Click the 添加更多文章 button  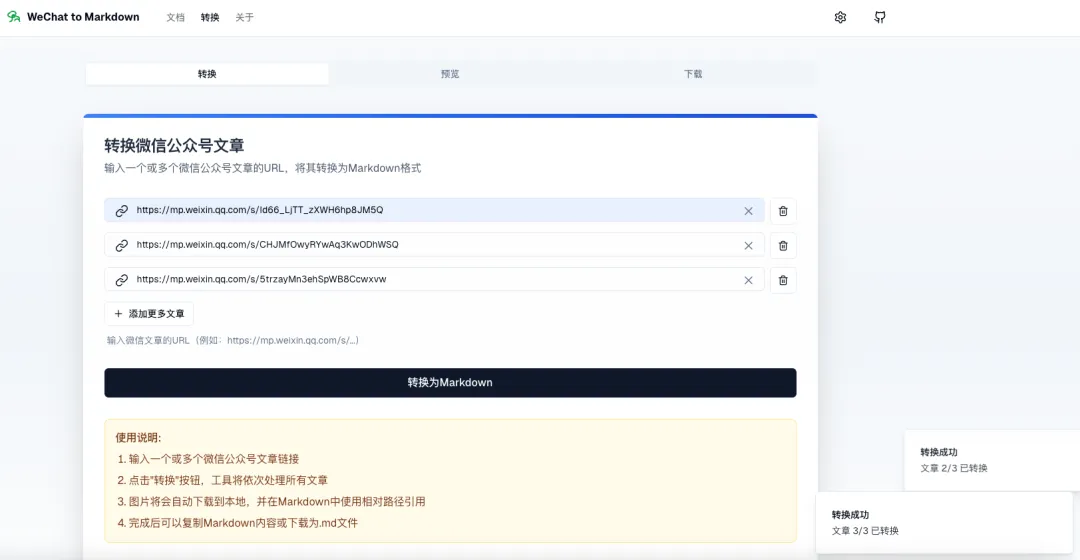point(149,314)
